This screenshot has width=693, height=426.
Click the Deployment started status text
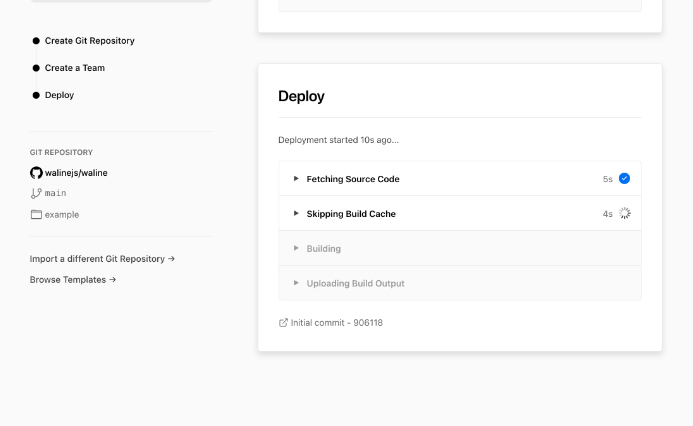338,140
